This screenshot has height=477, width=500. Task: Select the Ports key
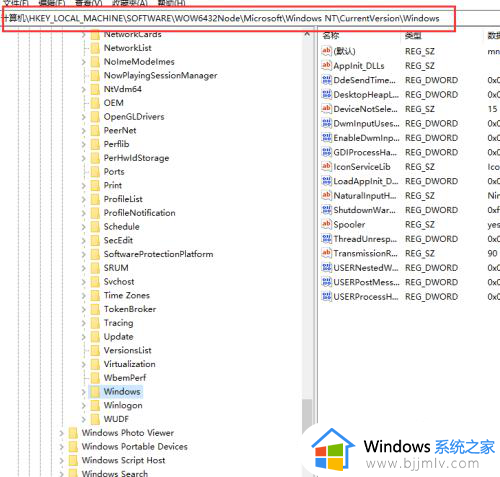pyautogui.click(x=114, y=172)
